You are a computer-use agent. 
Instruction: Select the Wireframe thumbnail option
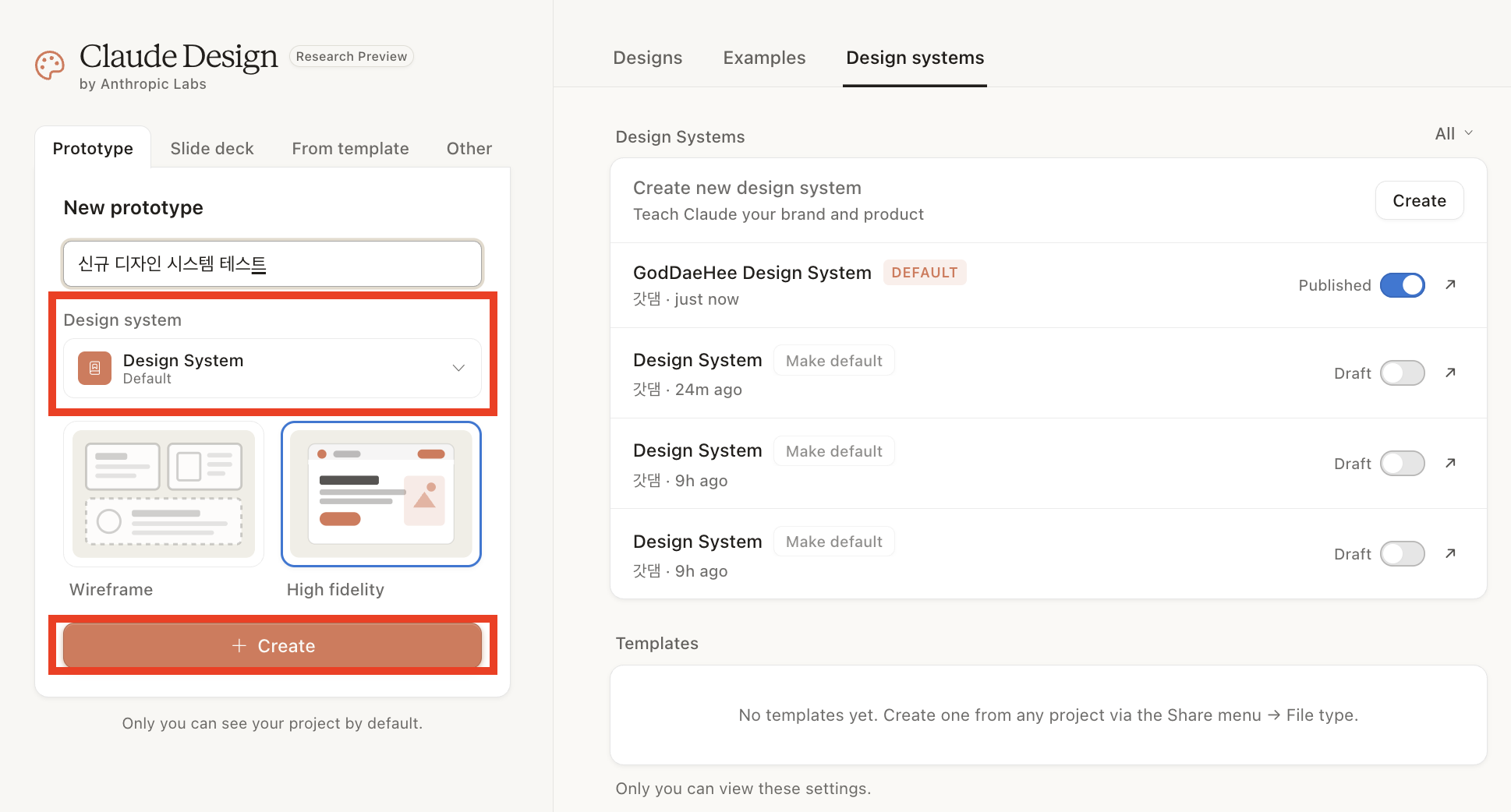click(x=164, y=494)
